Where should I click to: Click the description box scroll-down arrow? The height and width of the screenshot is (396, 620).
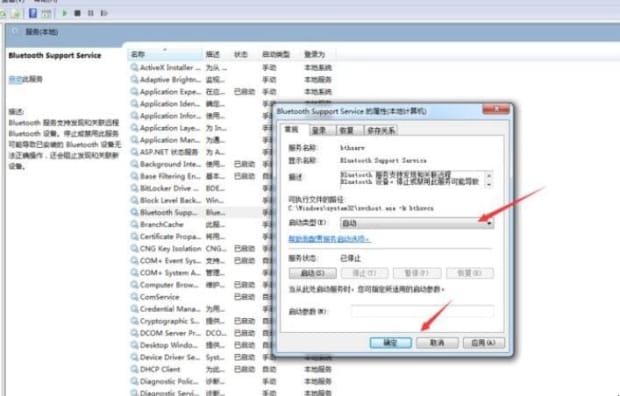489,184
